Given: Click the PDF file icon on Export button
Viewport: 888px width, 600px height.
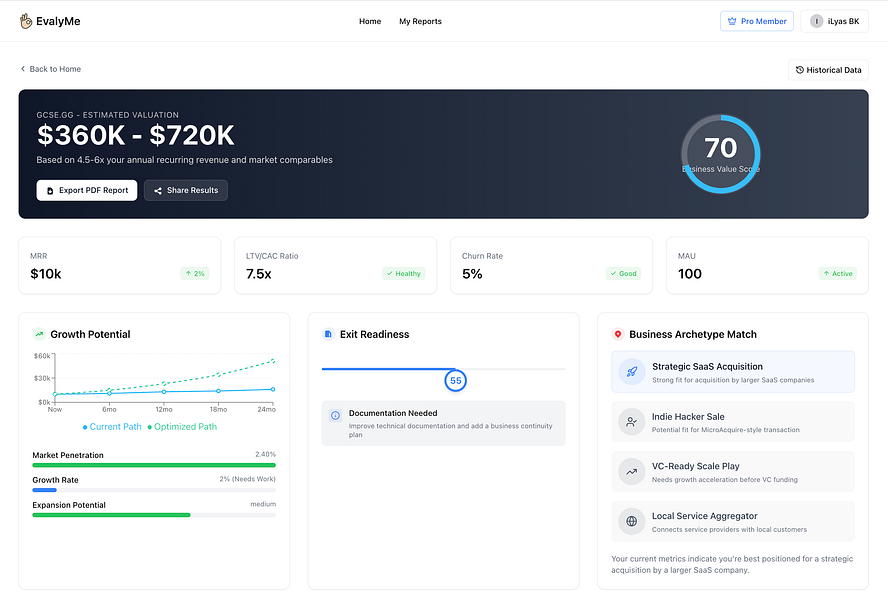Looking at the screenshot, I should 50,191.
